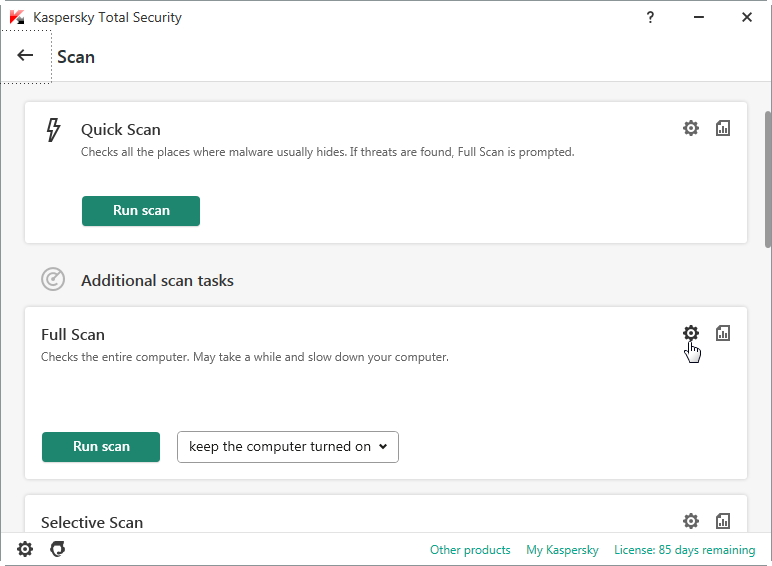Click the Quick Scan heading
772x566 pixels.
pyautogui.click(x=121, y=129)
